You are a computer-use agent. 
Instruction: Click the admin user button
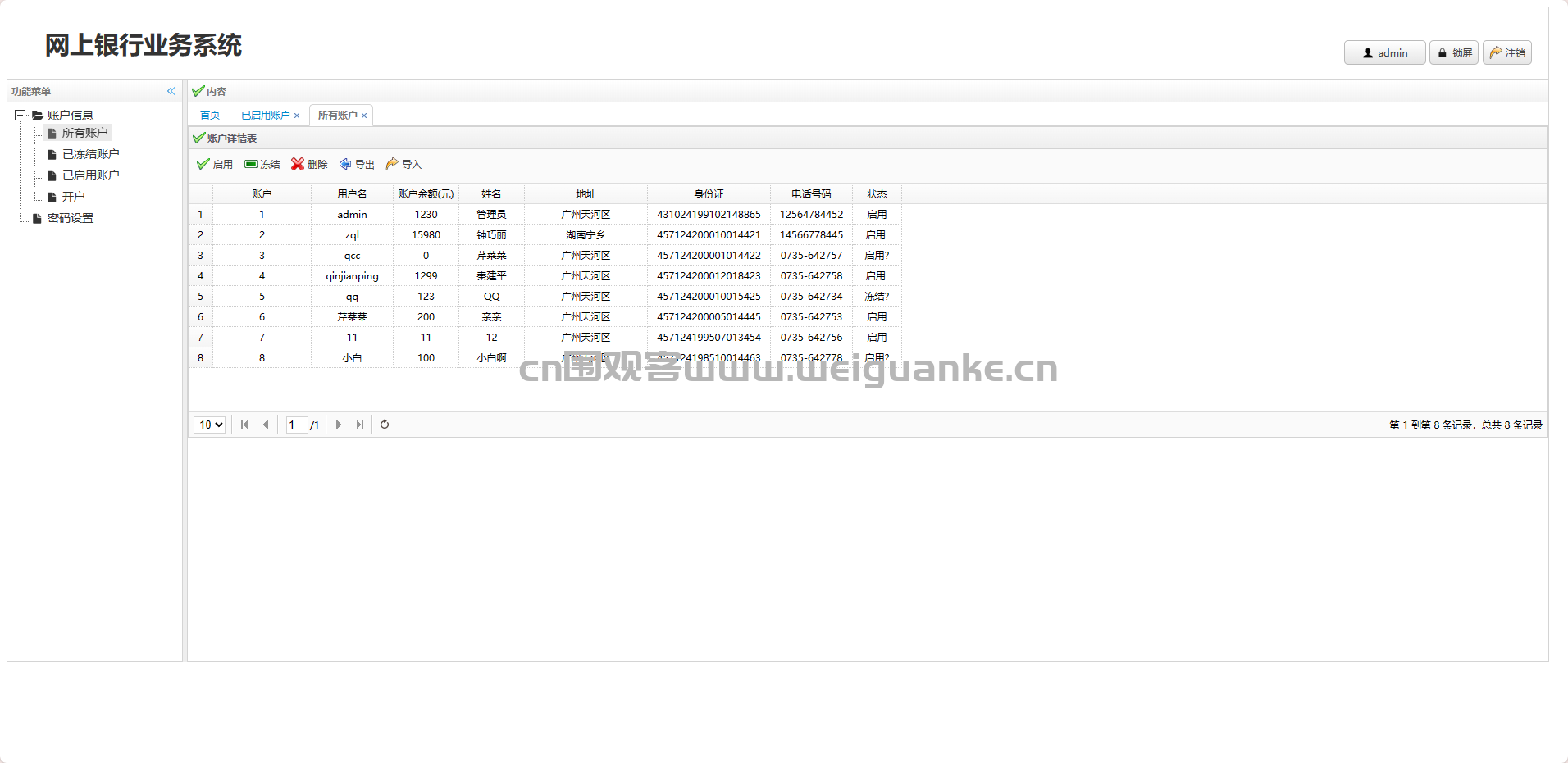[1384, 52]
